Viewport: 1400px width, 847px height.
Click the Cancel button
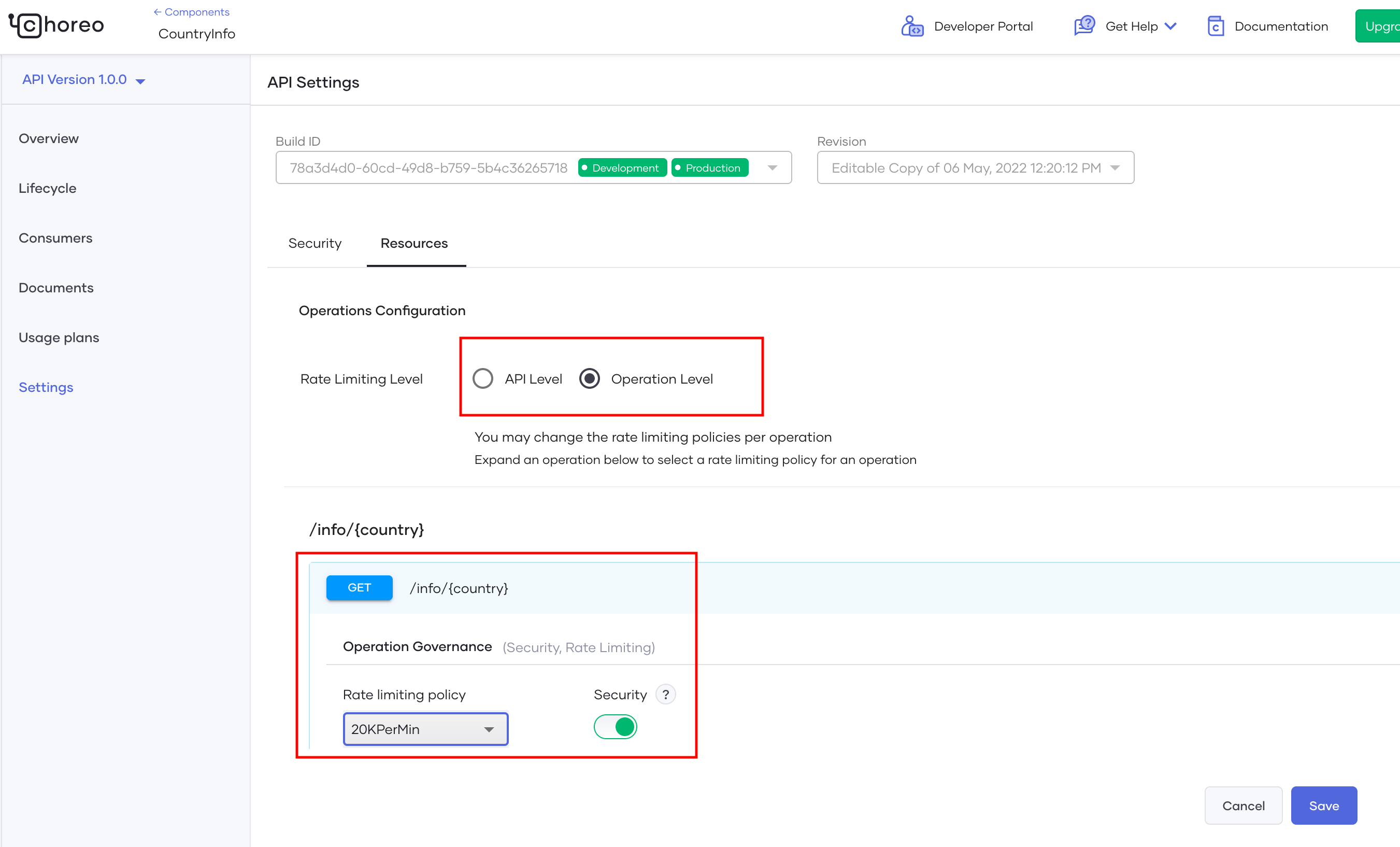click(1242, 806)
